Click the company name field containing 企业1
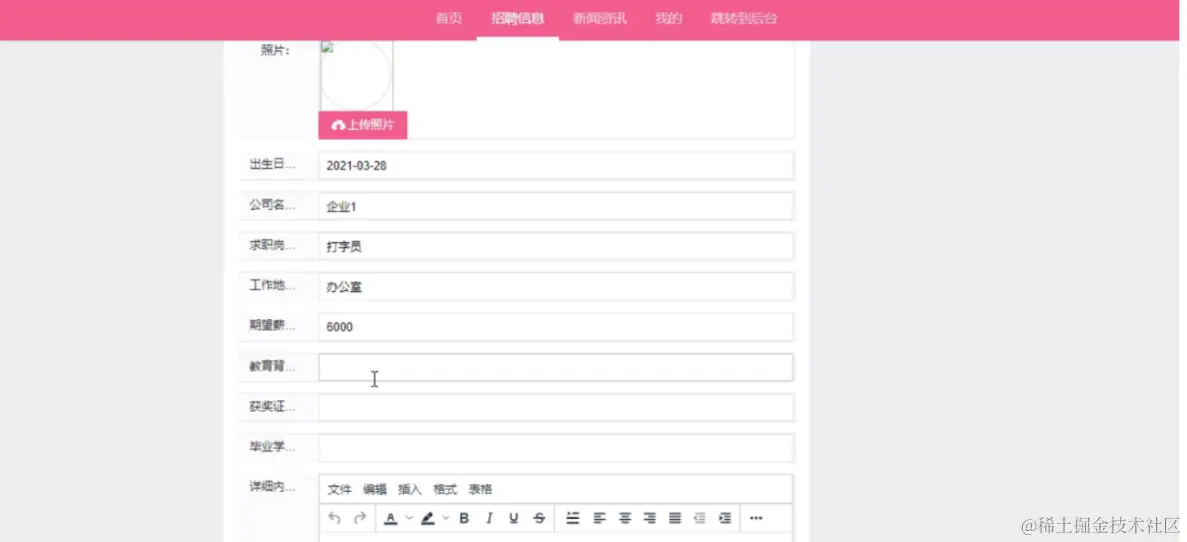Screen dimensions: 1187x542 (556, 206)
